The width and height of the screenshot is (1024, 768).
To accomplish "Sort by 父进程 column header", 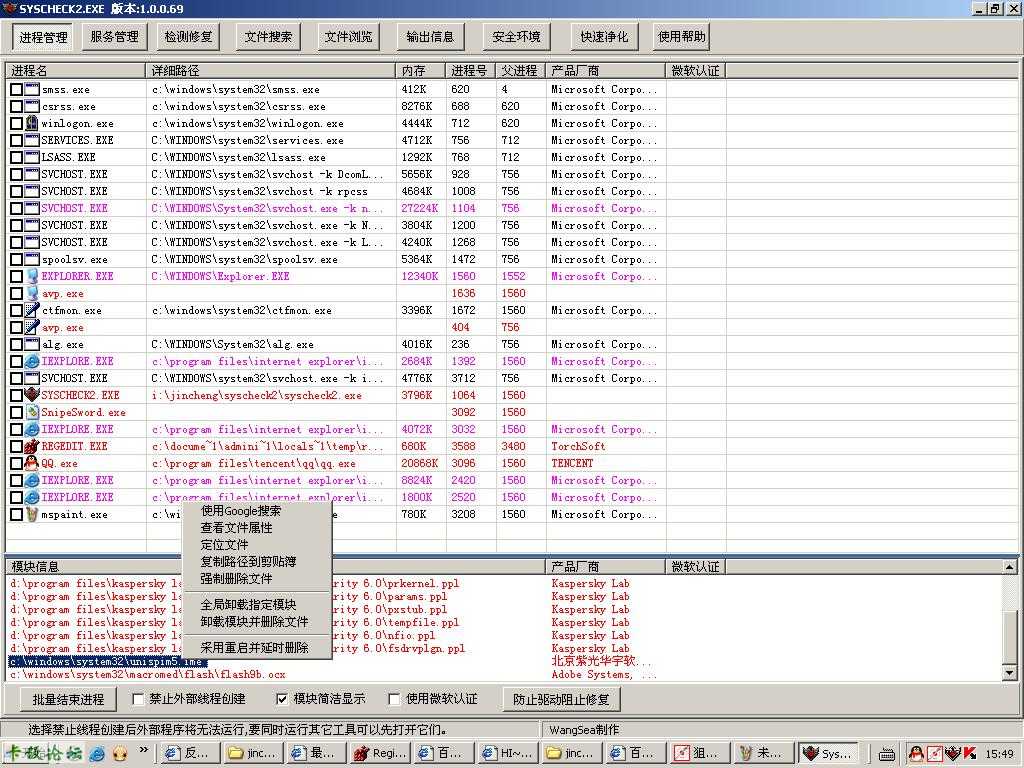I will tap(520, 71).
